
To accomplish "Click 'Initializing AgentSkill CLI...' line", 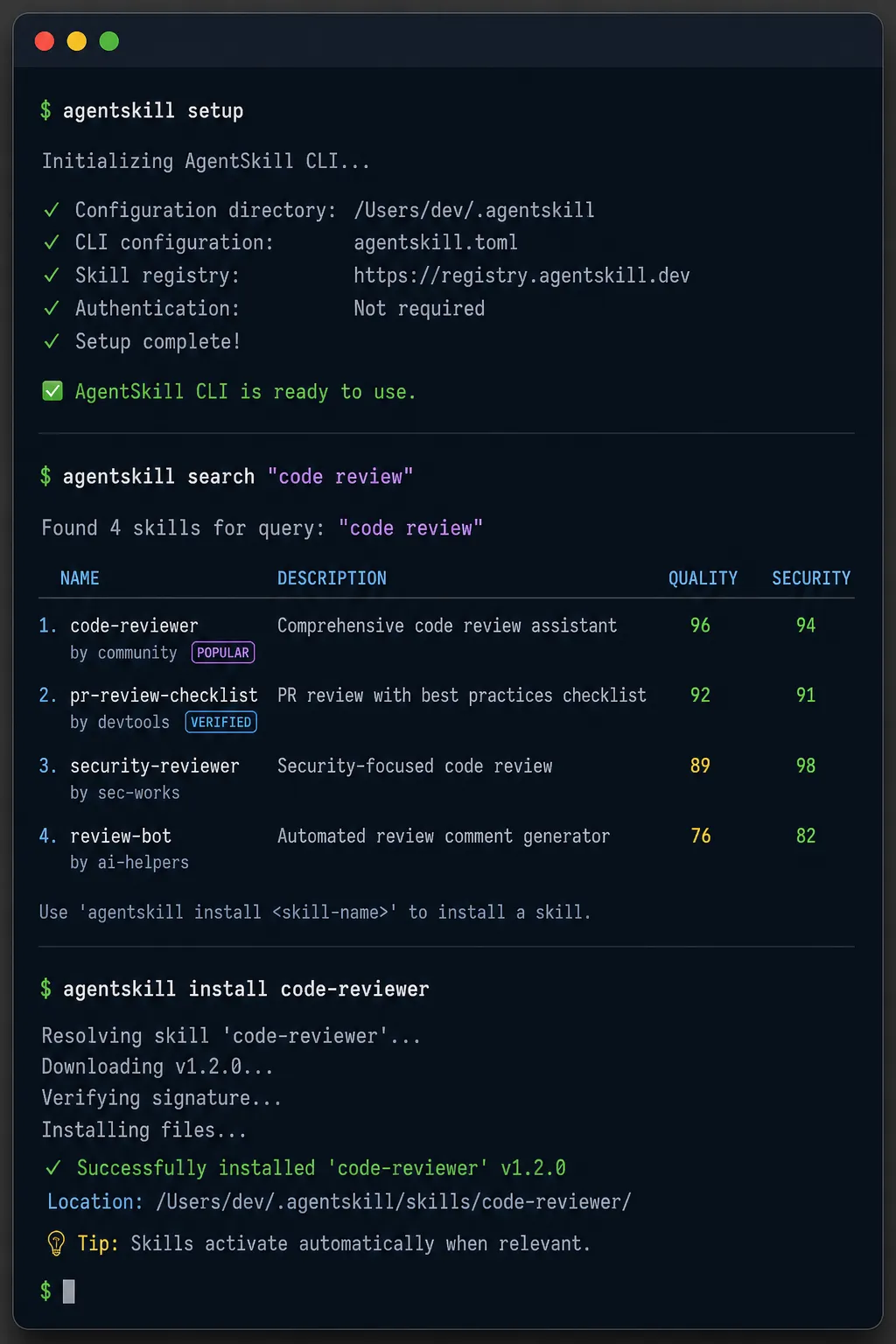I will coord(206,161).
